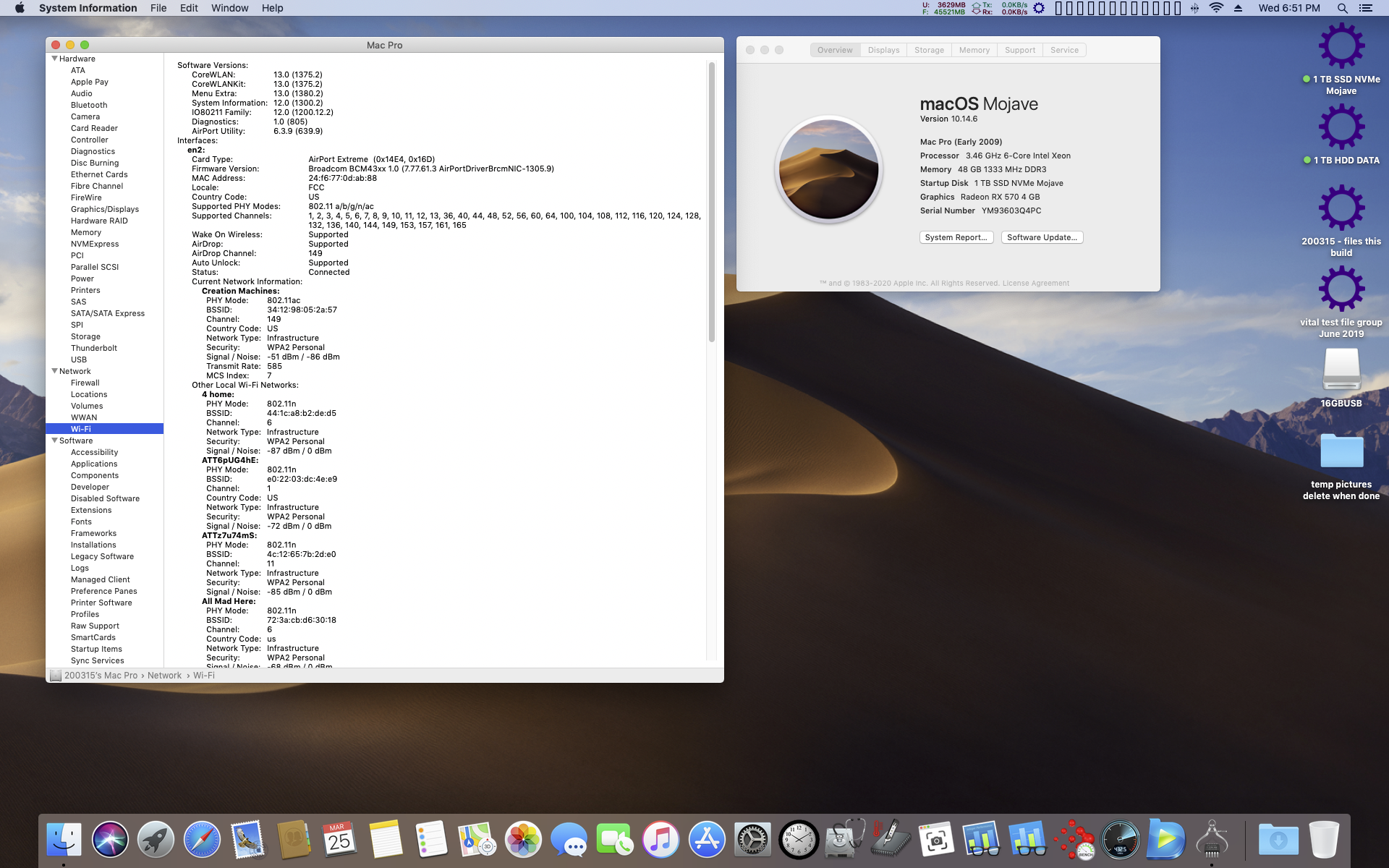This screenshot has height=868, width=1389.
Task: Click the Software Update button
Action: [1042, 237]
